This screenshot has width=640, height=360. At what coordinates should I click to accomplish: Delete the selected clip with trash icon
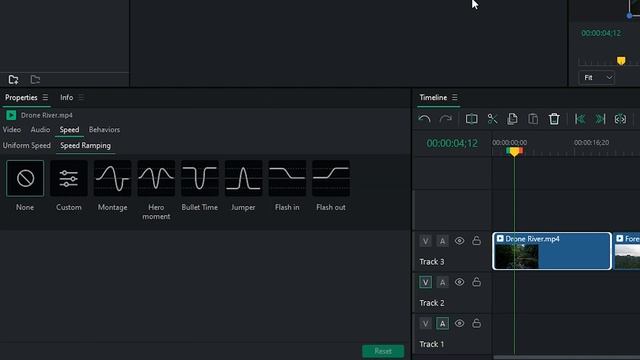tap(554, 119)
